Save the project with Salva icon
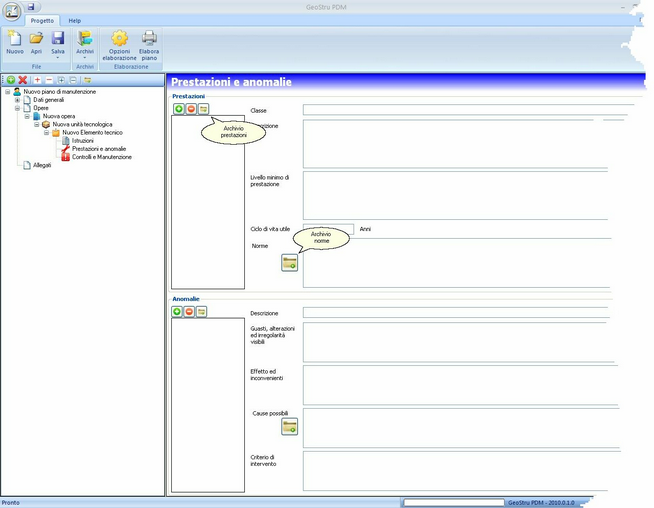The image size is (654, 508). tap(58, 38)
